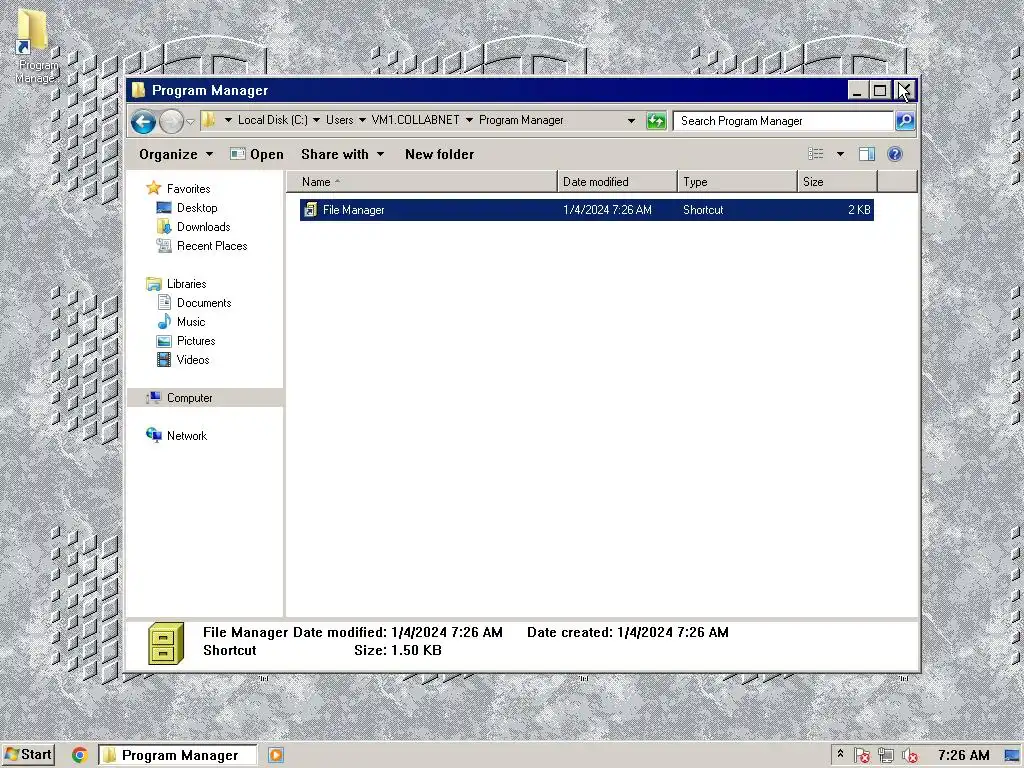Click the blue search magnifier button
The width and height of the screenshot is (1024, 768).
click(x=904, y=121)
